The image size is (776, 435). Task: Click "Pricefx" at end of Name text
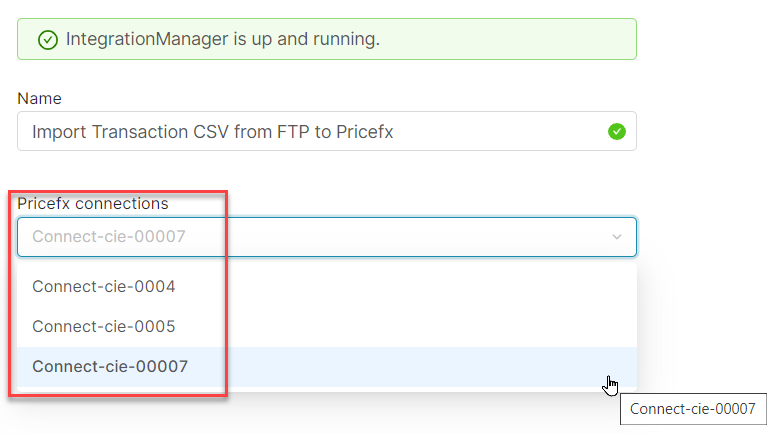(x=365, y=131)
